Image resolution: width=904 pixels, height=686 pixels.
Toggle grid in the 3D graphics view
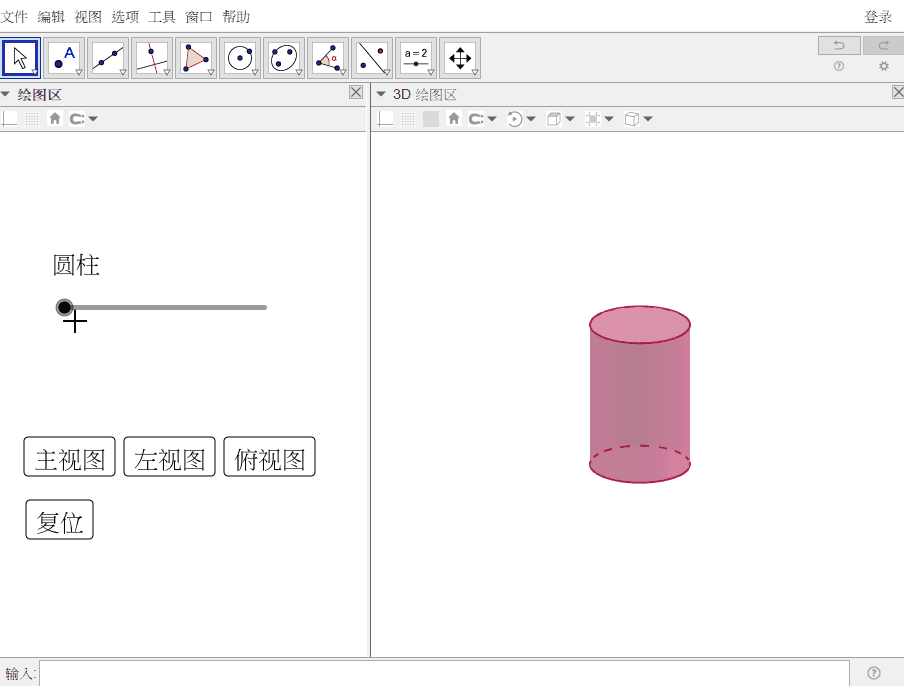point(408,119)
